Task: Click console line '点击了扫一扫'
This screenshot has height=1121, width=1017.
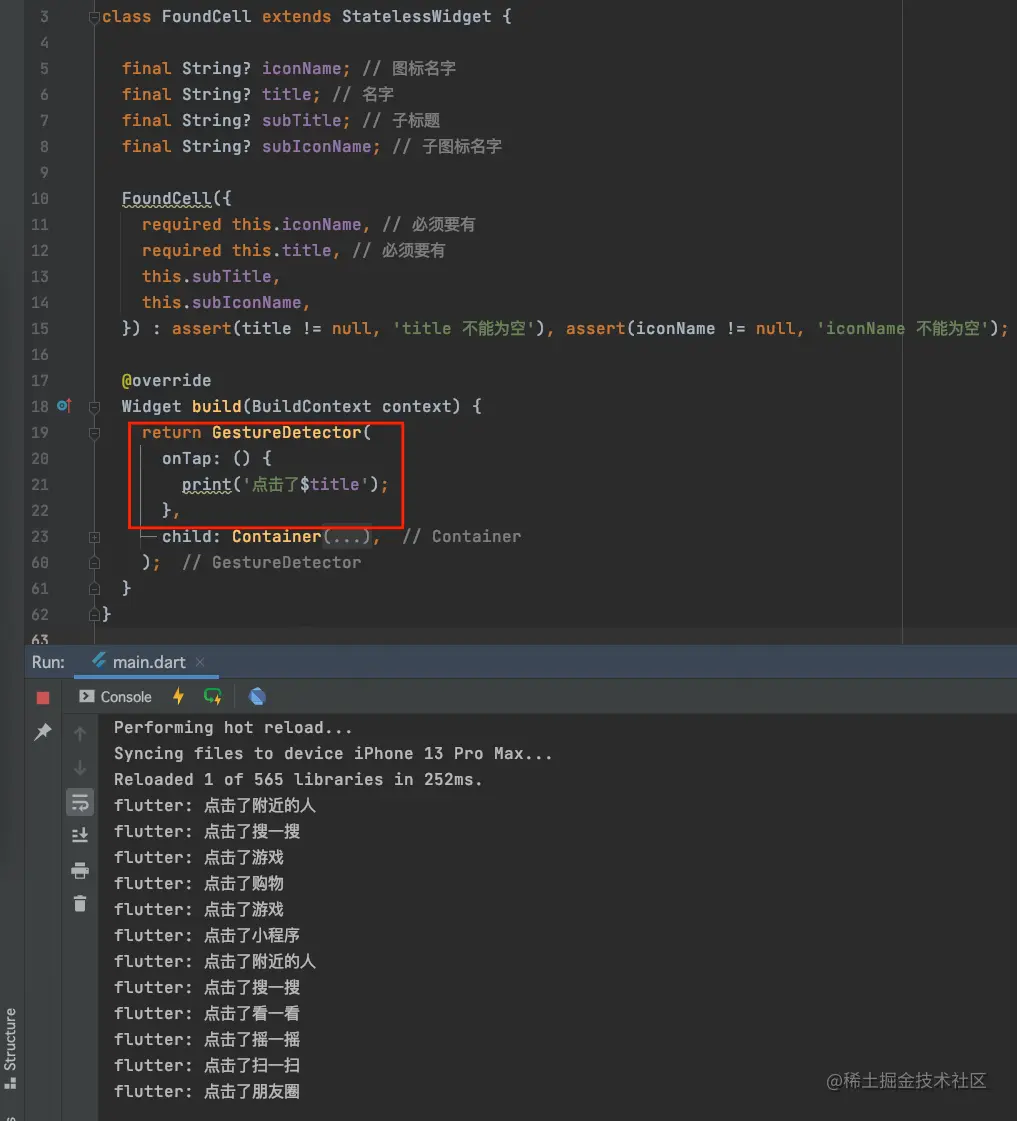Action: click(207, 1065)
